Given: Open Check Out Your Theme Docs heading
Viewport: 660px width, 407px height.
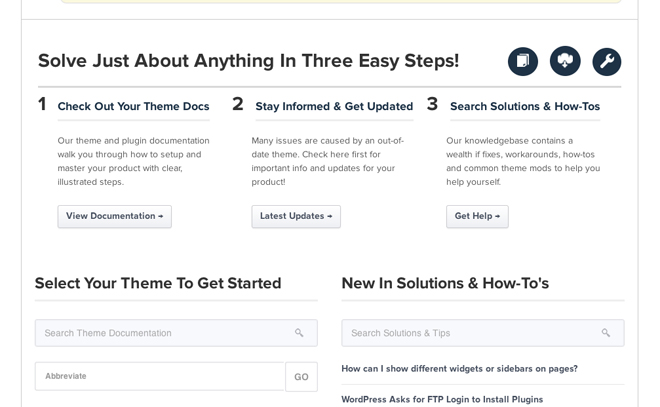Looking at the screenshot, I should tap(133, 106).
